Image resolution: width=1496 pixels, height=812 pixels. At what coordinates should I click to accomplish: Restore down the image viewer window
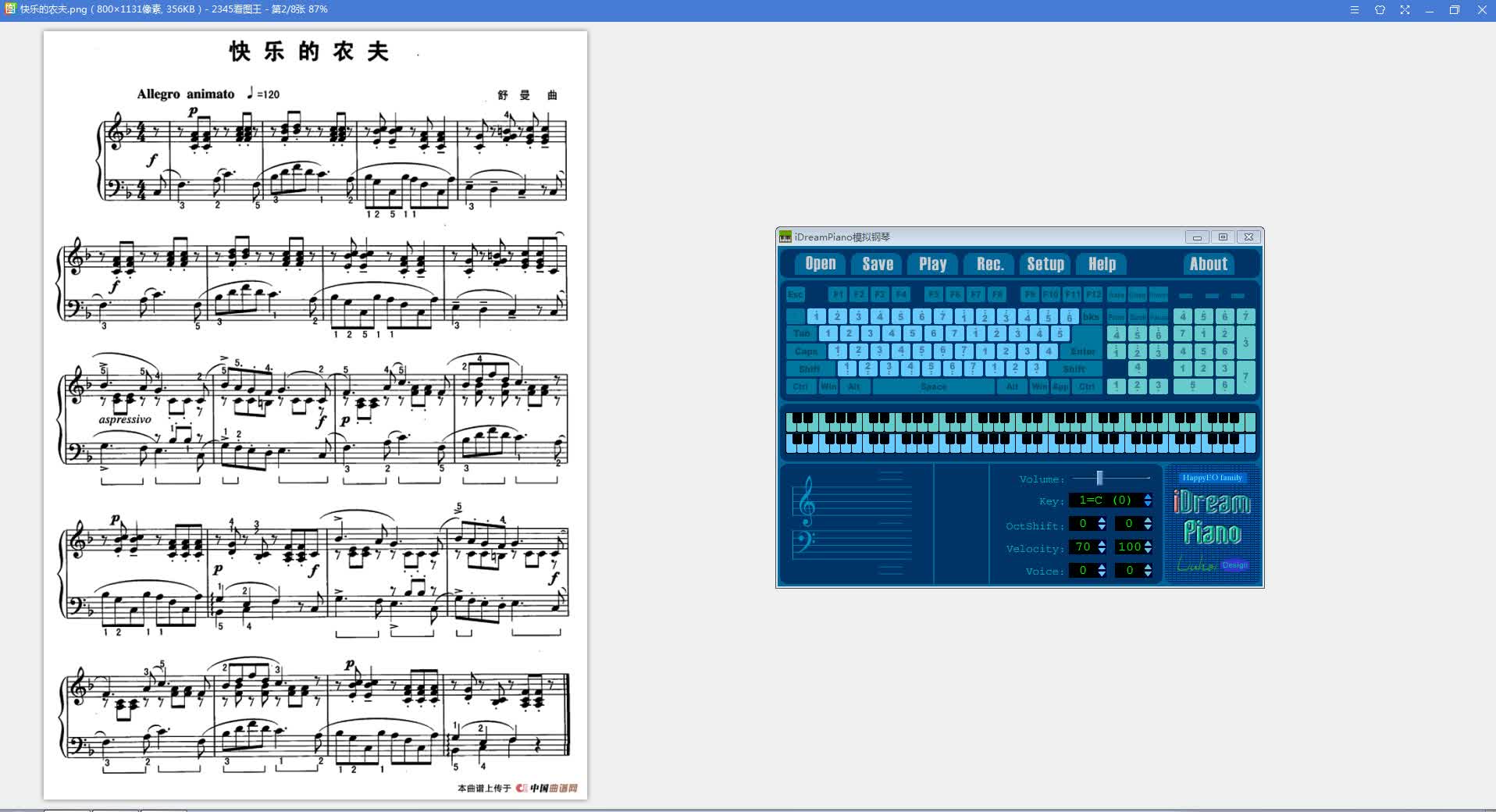tap(1455, 9)
